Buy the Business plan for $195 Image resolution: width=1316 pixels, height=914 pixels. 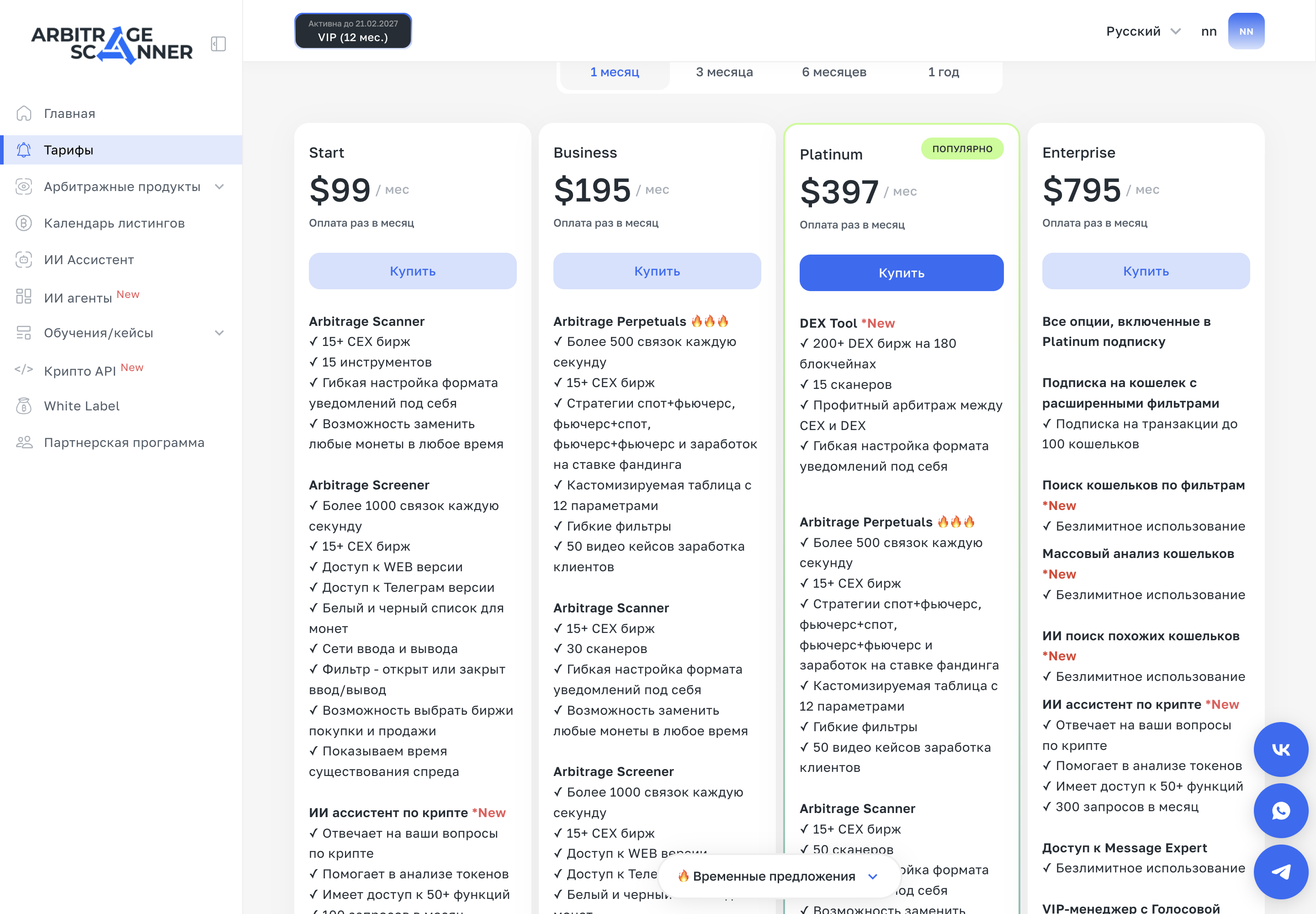tap(657, 271)
